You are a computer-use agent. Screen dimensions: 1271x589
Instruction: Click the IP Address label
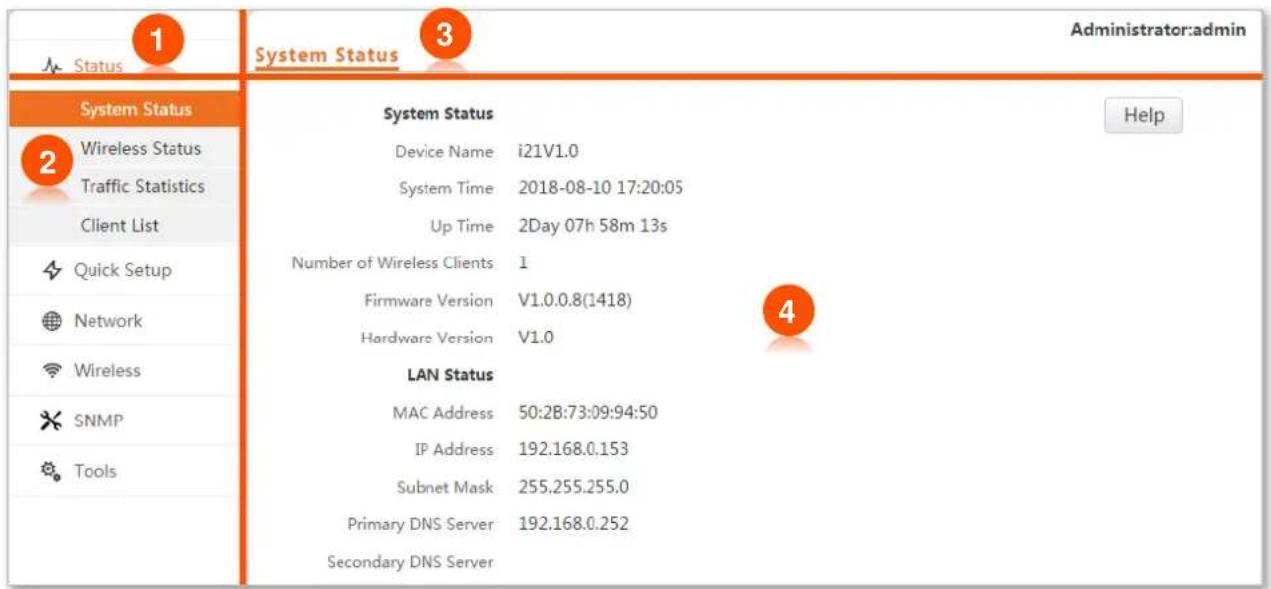coord(454,450)
